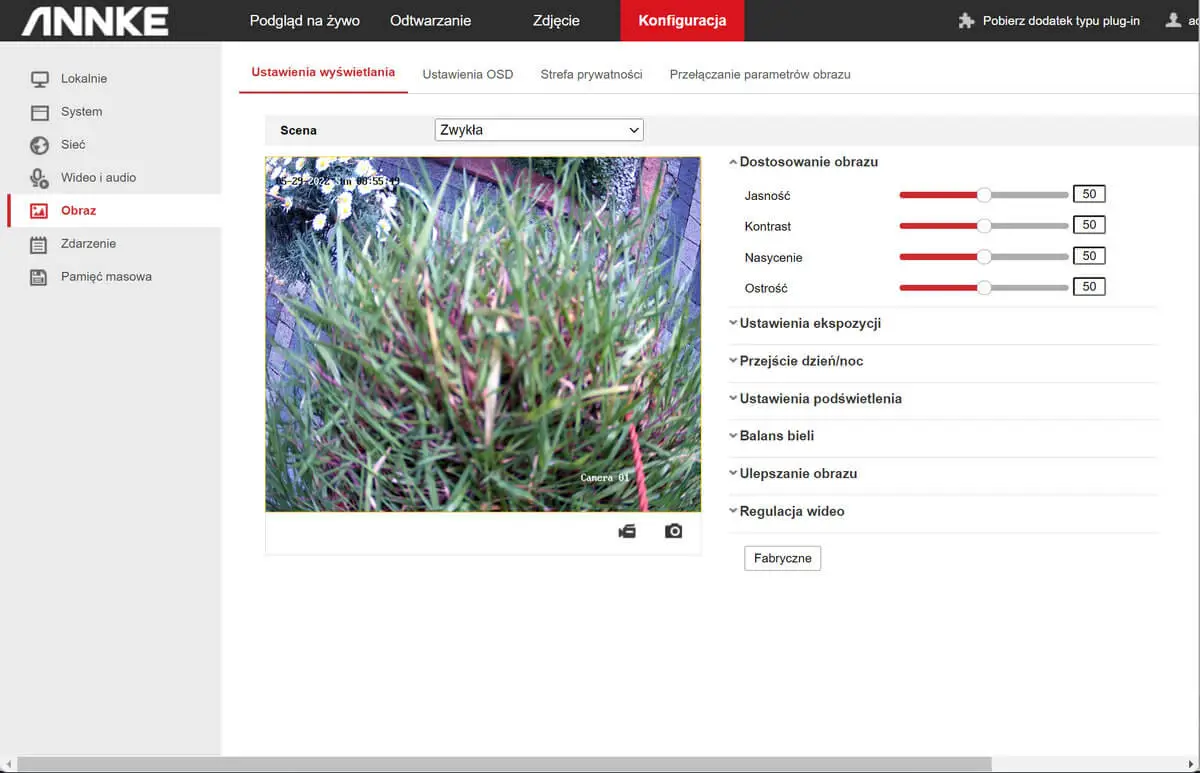Screen dimensions: 1200x773
Task: Open the Podgląd na żywo menu
Action: click(304, 20)
